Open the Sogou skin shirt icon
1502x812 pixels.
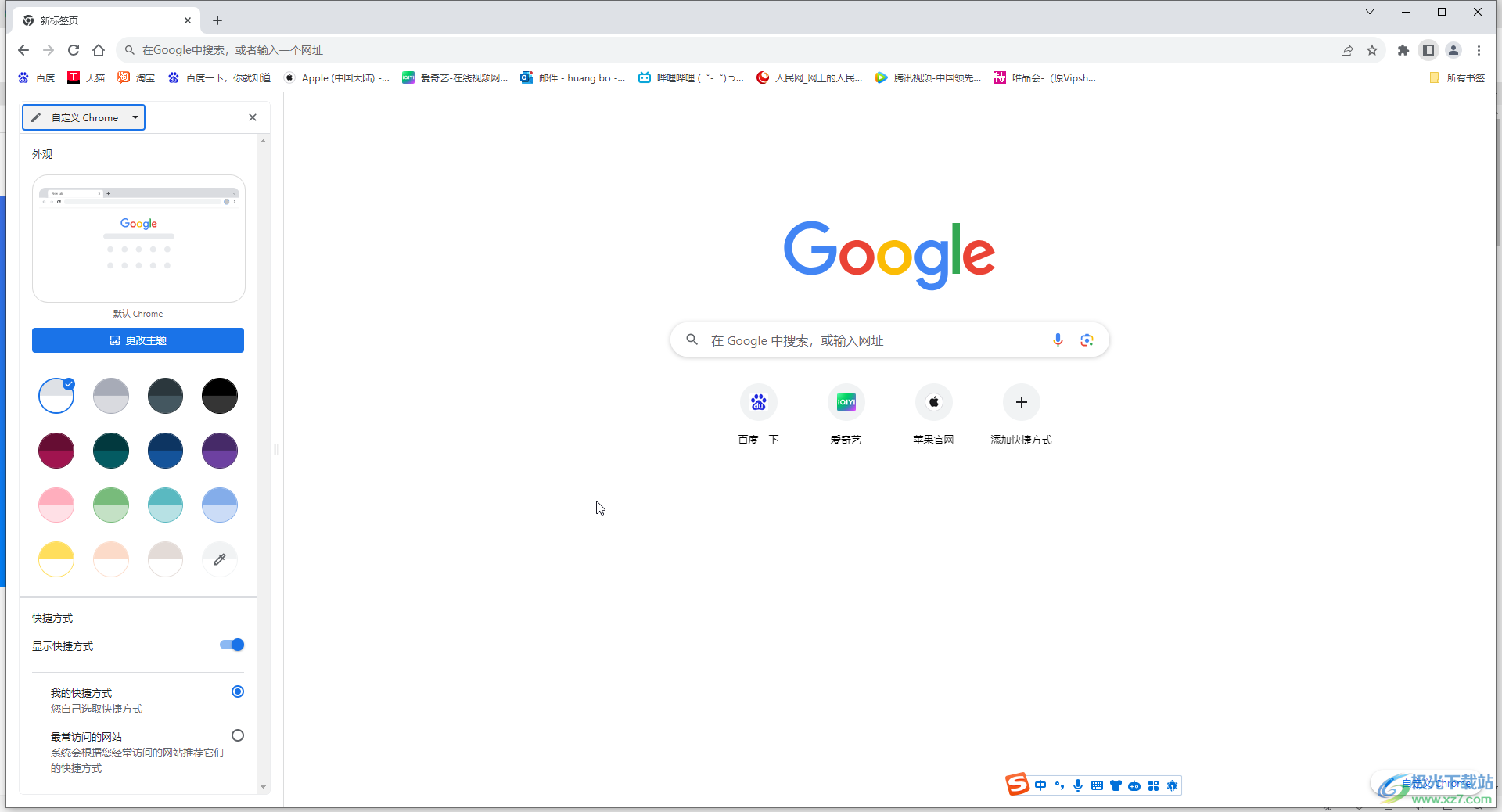click(1116, 785)
